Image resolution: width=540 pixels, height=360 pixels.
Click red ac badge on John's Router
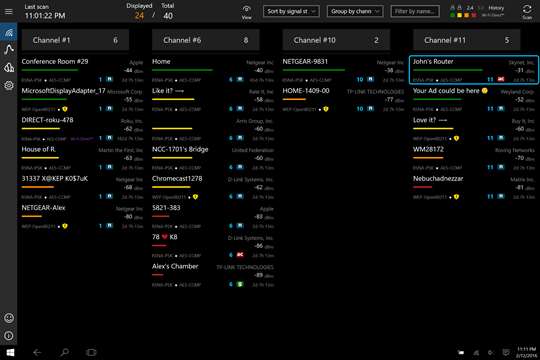tap(501, 79)
